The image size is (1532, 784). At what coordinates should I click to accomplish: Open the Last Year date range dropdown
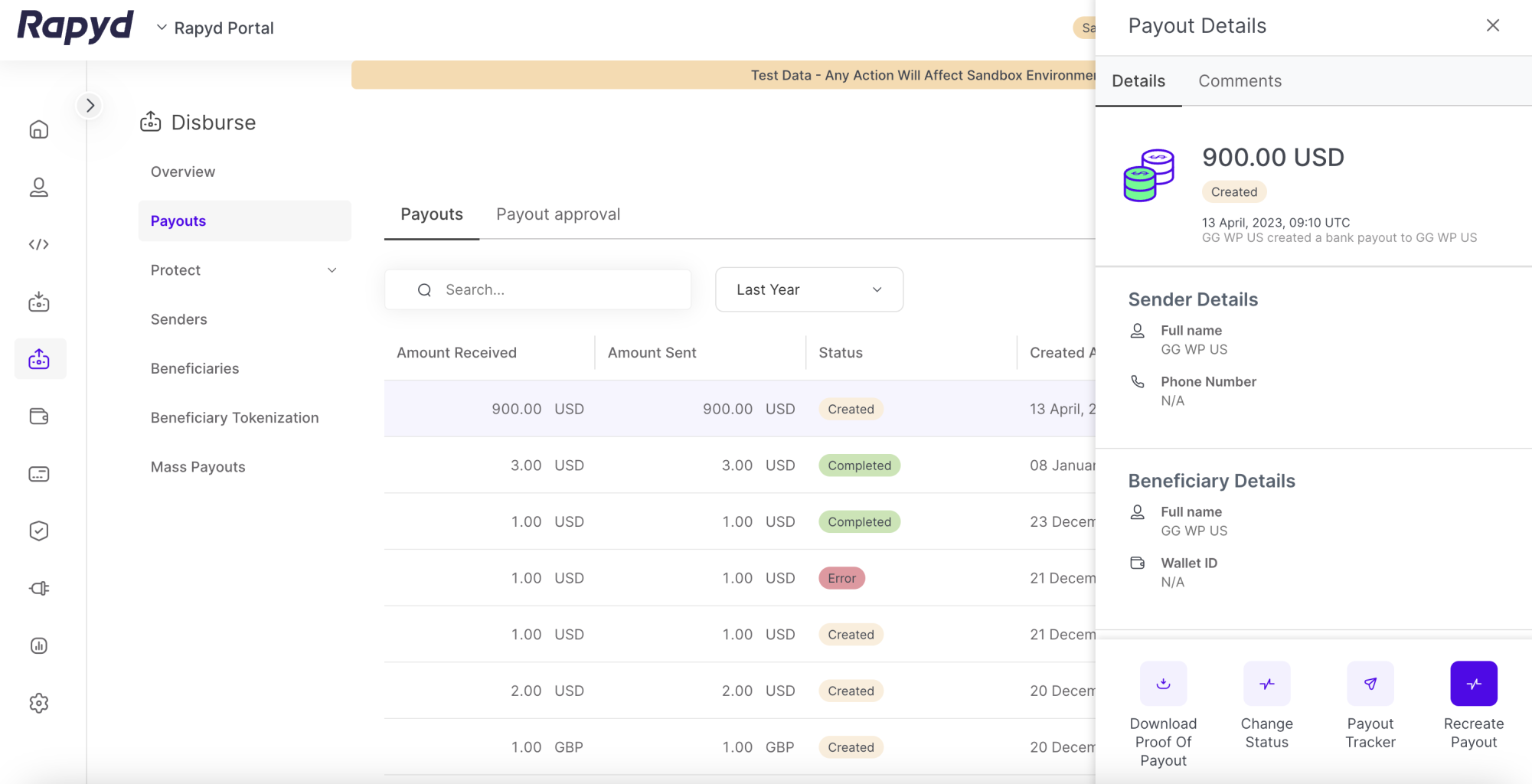click(x=808, y=289)
